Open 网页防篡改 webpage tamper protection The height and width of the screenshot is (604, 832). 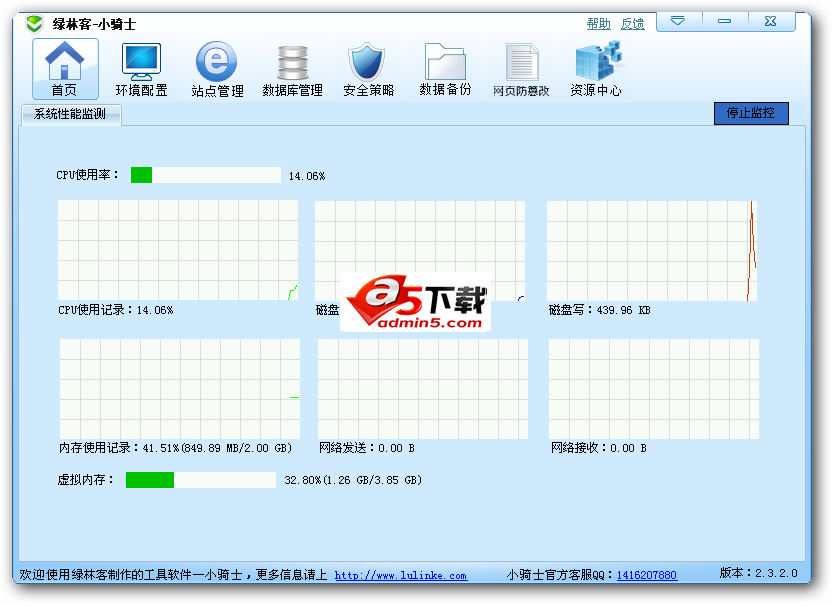521,69
